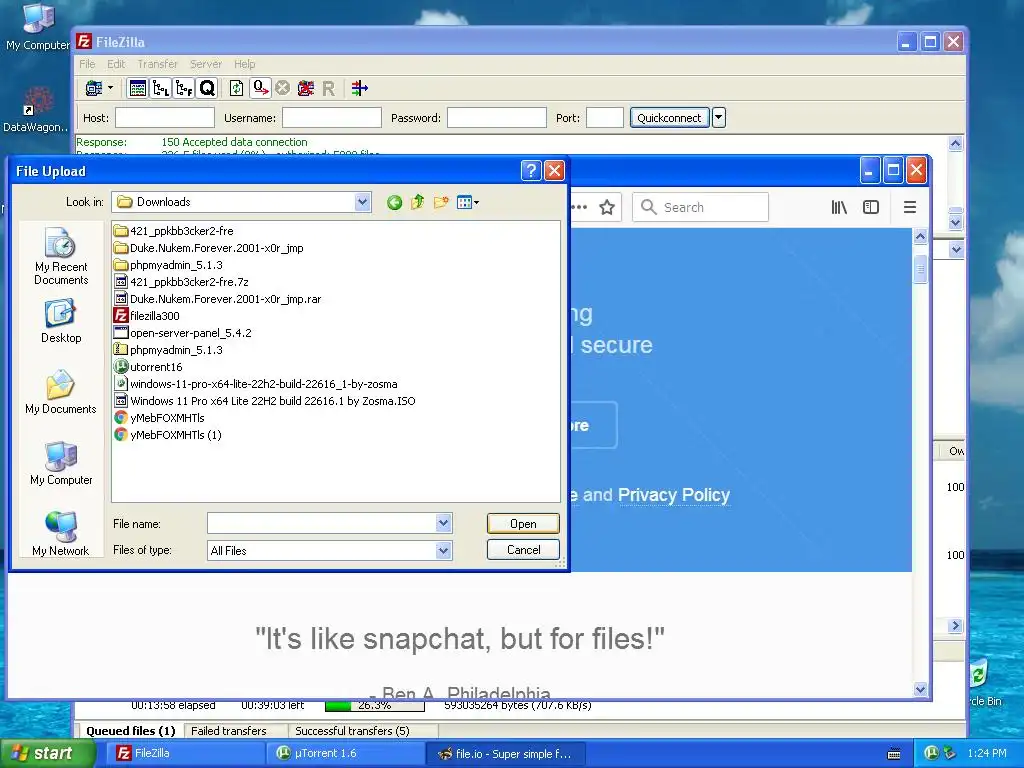Expand the File name dropdown arrow
Image resolution: width=1024 pixels, height=768 pixels.
(443, 523)
